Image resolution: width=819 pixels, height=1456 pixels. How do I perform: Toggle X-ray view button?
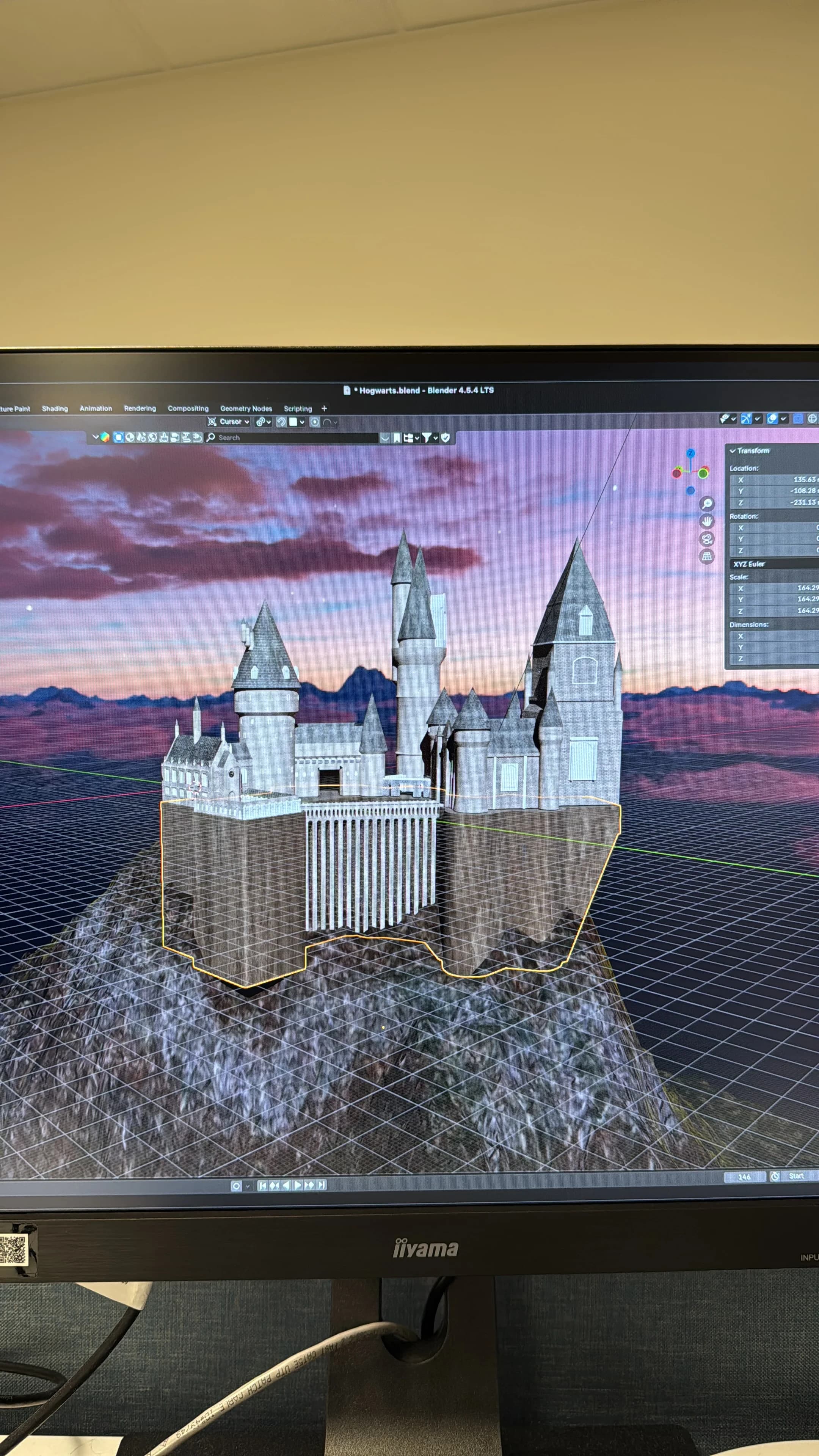coord(798,419)
